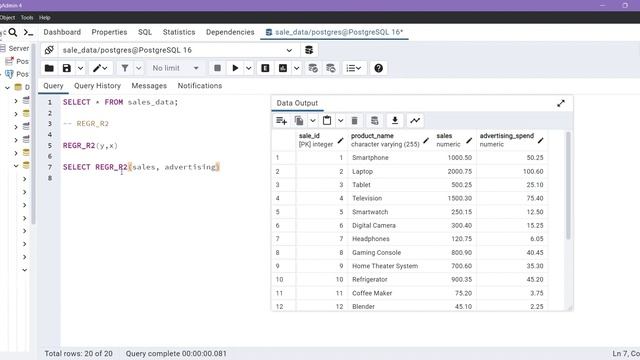This screenshot has height=360, width=640.
Task: Collapse the D database tree node chevron
Action: [7, 87]
